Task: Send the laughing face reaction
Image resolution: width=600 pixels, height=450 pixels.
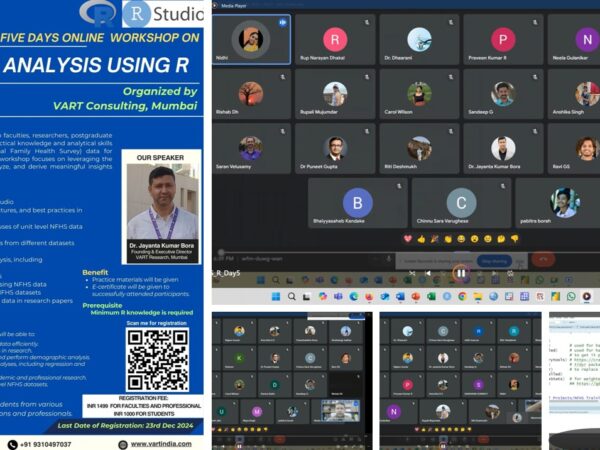Action: (x=461, y=239)
